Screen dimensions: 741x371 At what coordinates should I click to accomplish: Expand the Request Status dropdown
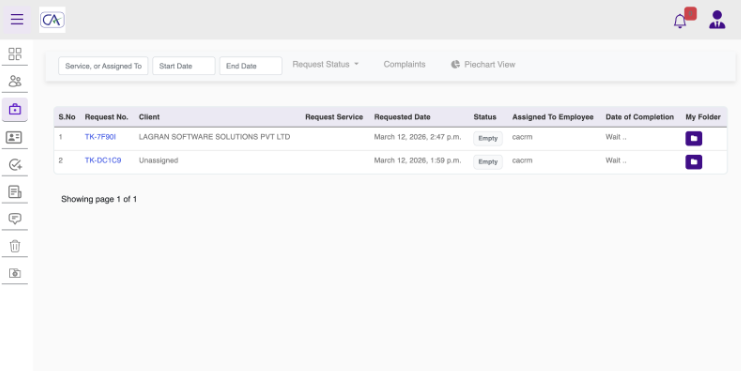pos(326,64)
